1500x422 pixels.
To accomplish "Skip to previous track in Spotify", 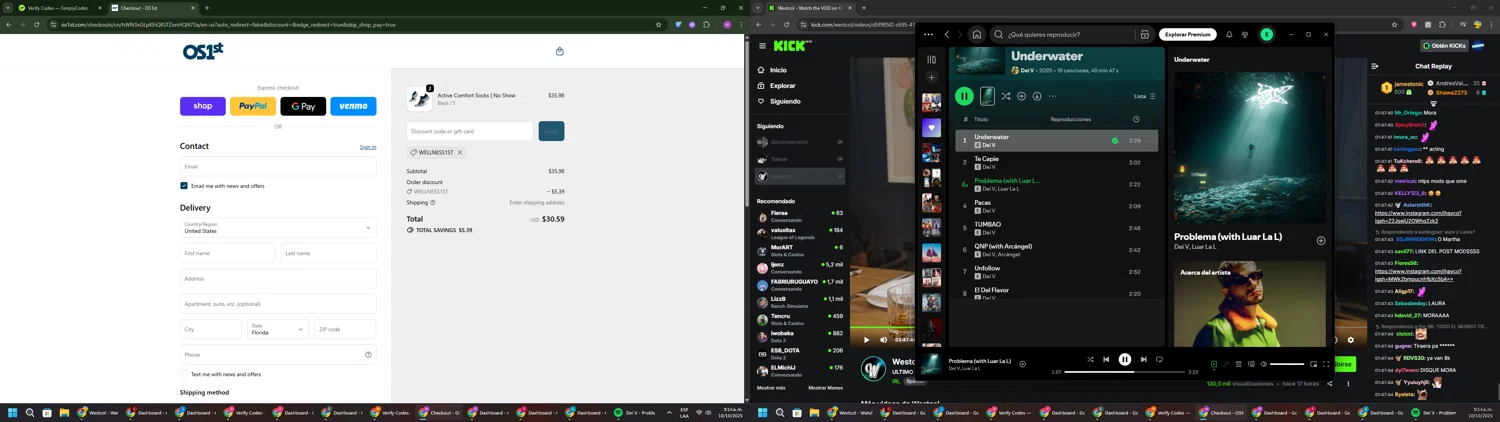I will [x=1106, y=359].
